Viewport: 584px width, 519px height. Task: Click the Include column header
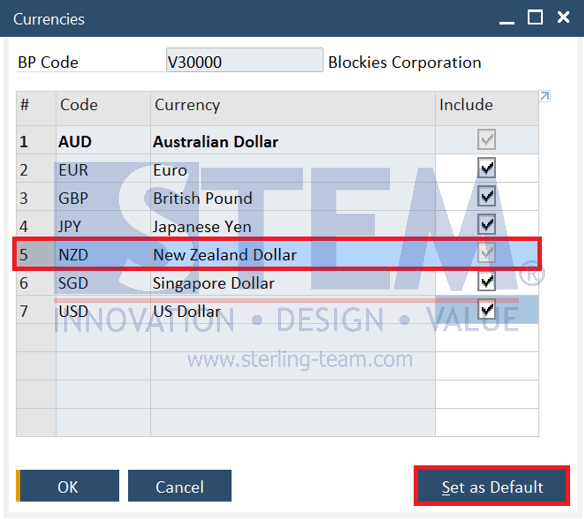pyautogui.click(x=487, y=108)
